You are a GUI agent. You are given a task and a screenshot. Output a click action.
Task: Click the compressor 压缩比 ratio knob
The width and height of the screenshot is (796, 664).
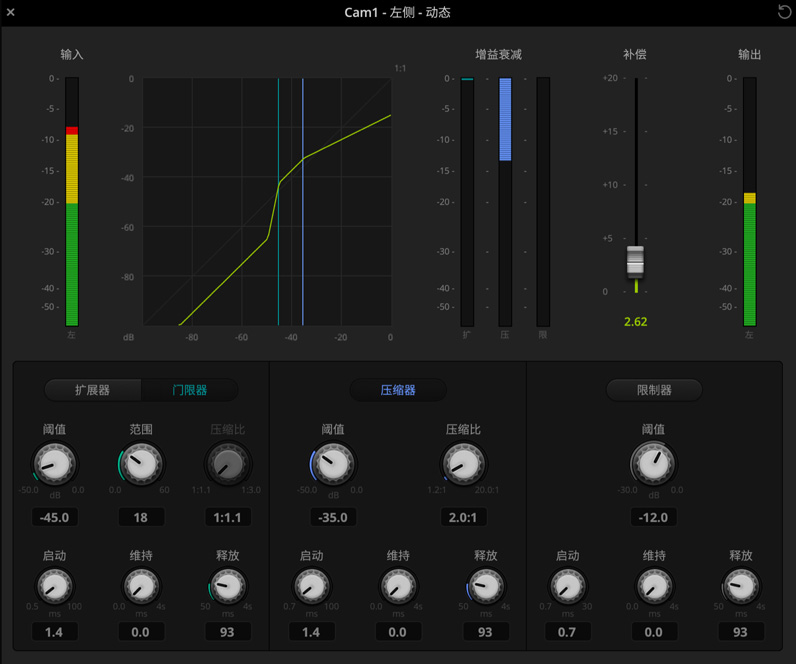(x=463, y=464)
